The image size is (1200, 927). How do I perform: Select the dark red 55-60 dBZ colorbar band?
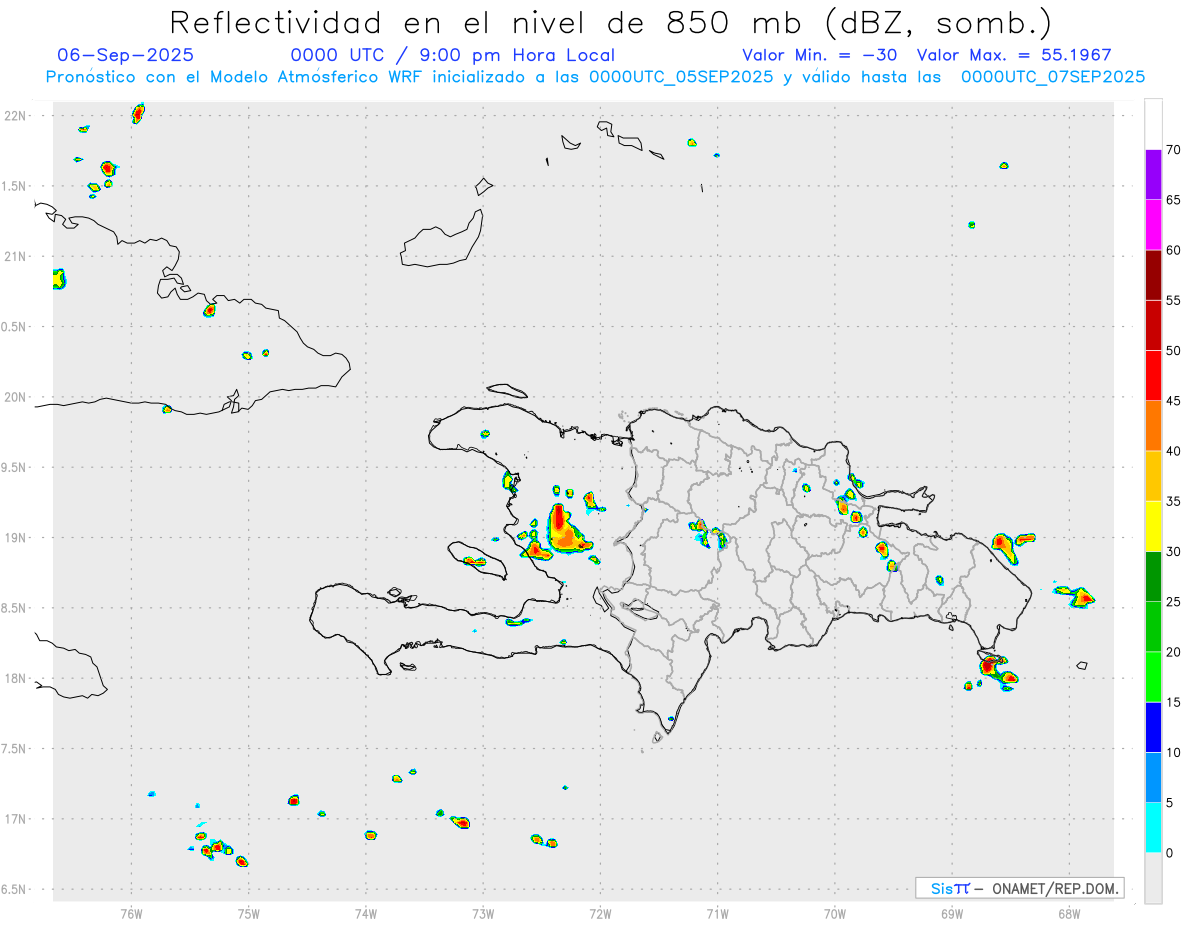1153,275
